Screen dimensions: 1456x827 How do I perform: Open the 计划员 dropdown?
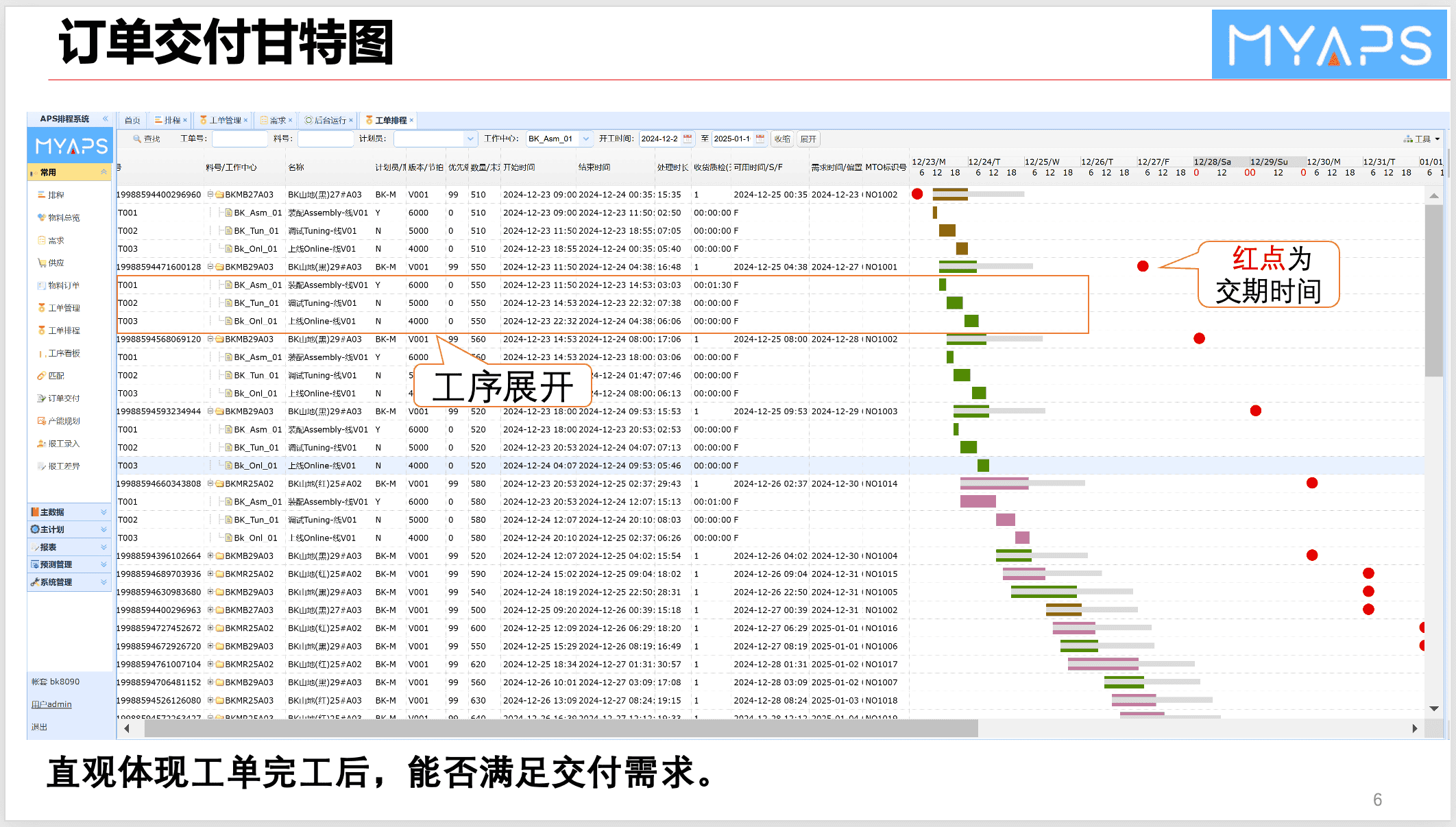[x=470, y=139]
